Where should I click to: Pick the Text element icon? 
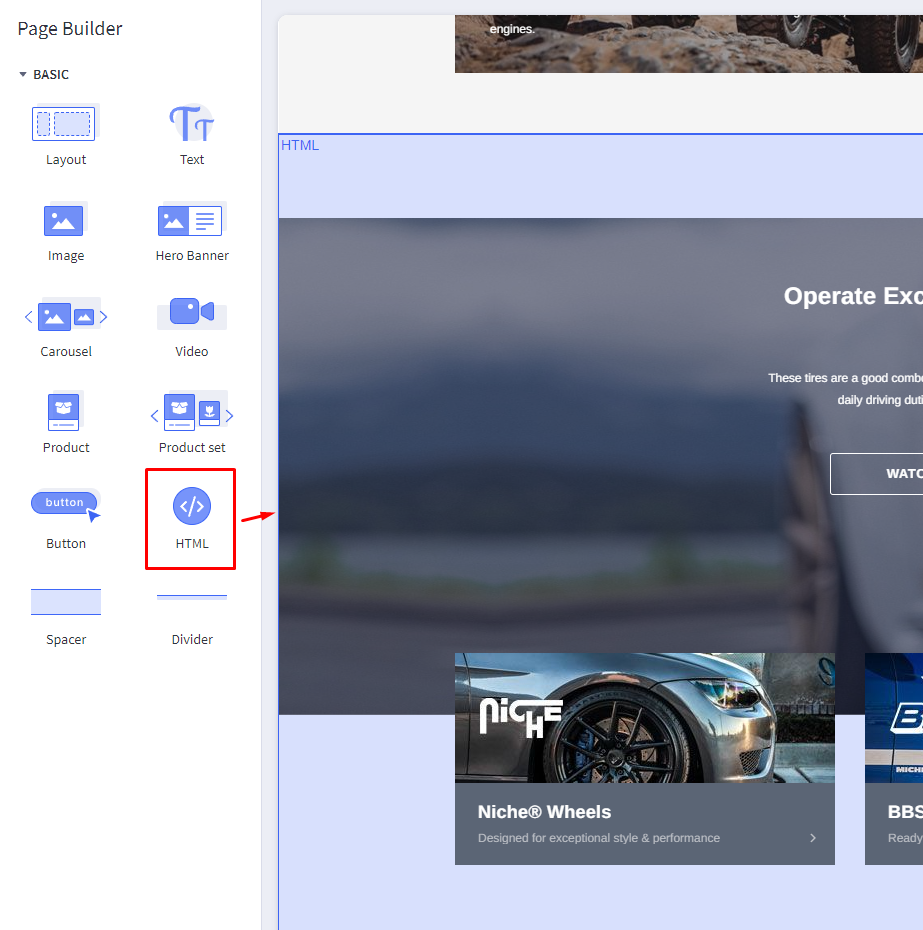pyautogui.click(x=192, y=123)
